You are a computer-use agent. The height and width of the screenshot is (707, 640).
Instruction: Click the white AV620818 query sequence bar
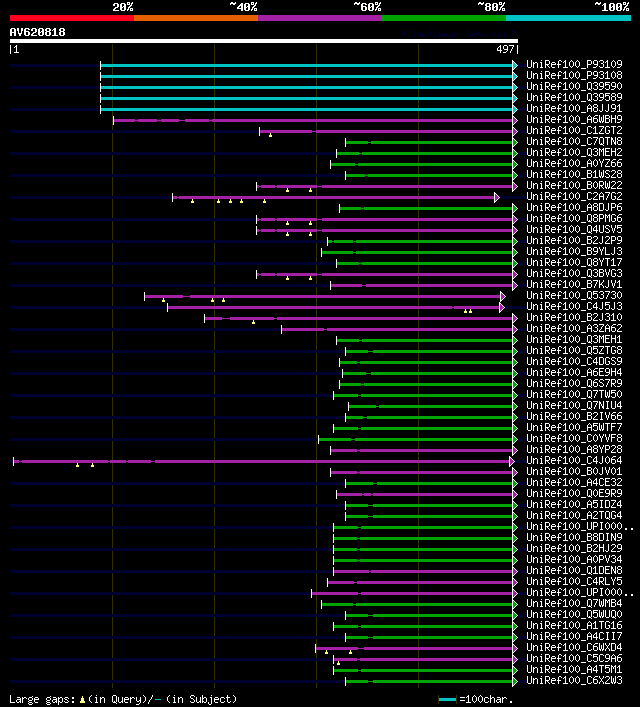coord(264,41)
